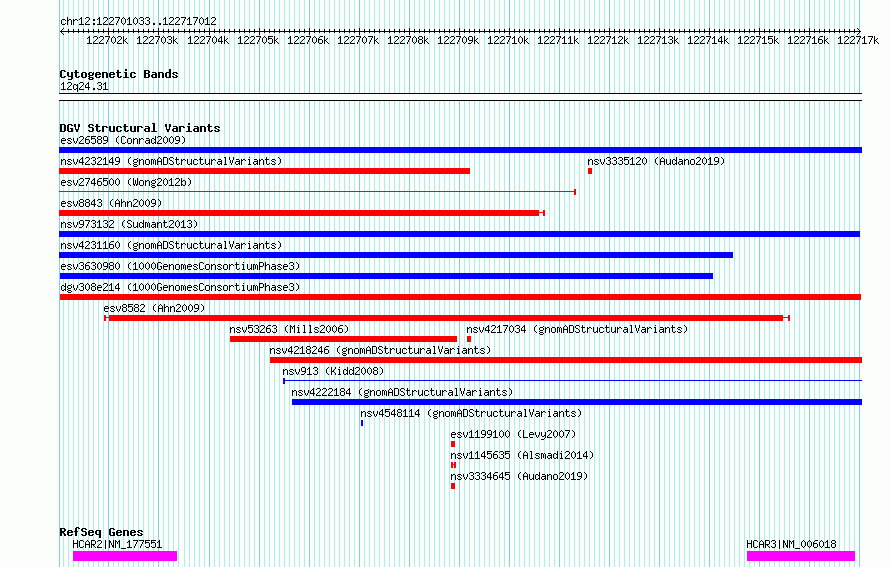Click blue bar under esv3630980
The image size is (890, 567).
point(386,276)
